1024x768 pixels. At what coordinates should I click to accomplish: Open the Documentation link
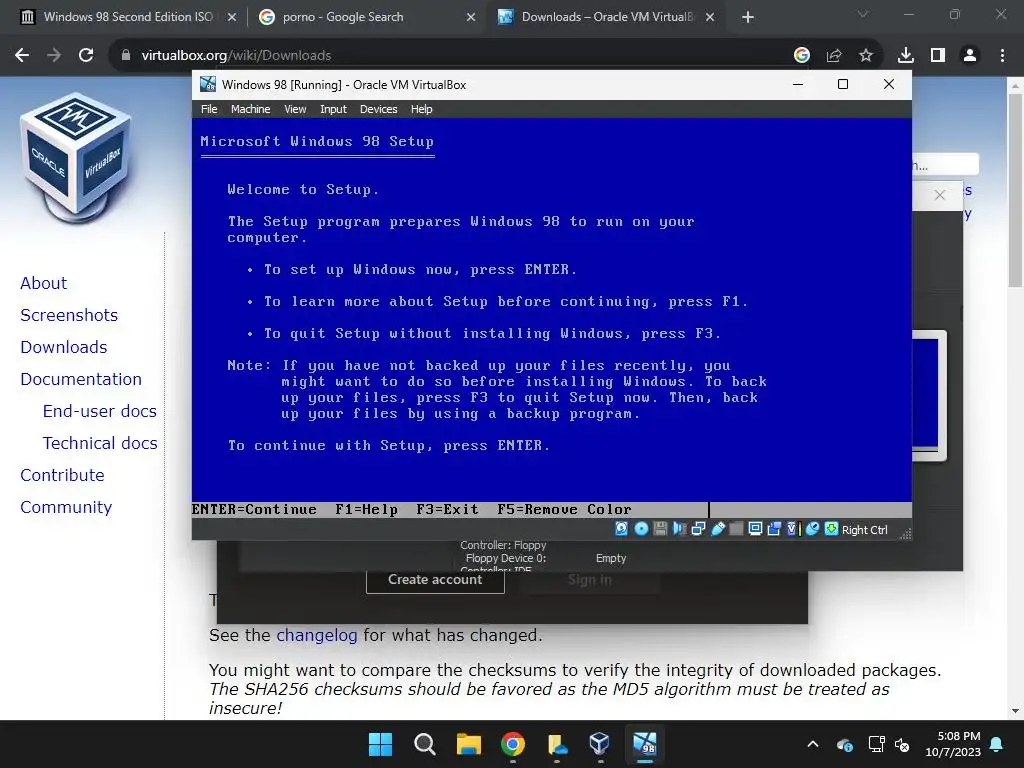click(x=81, y=379)
